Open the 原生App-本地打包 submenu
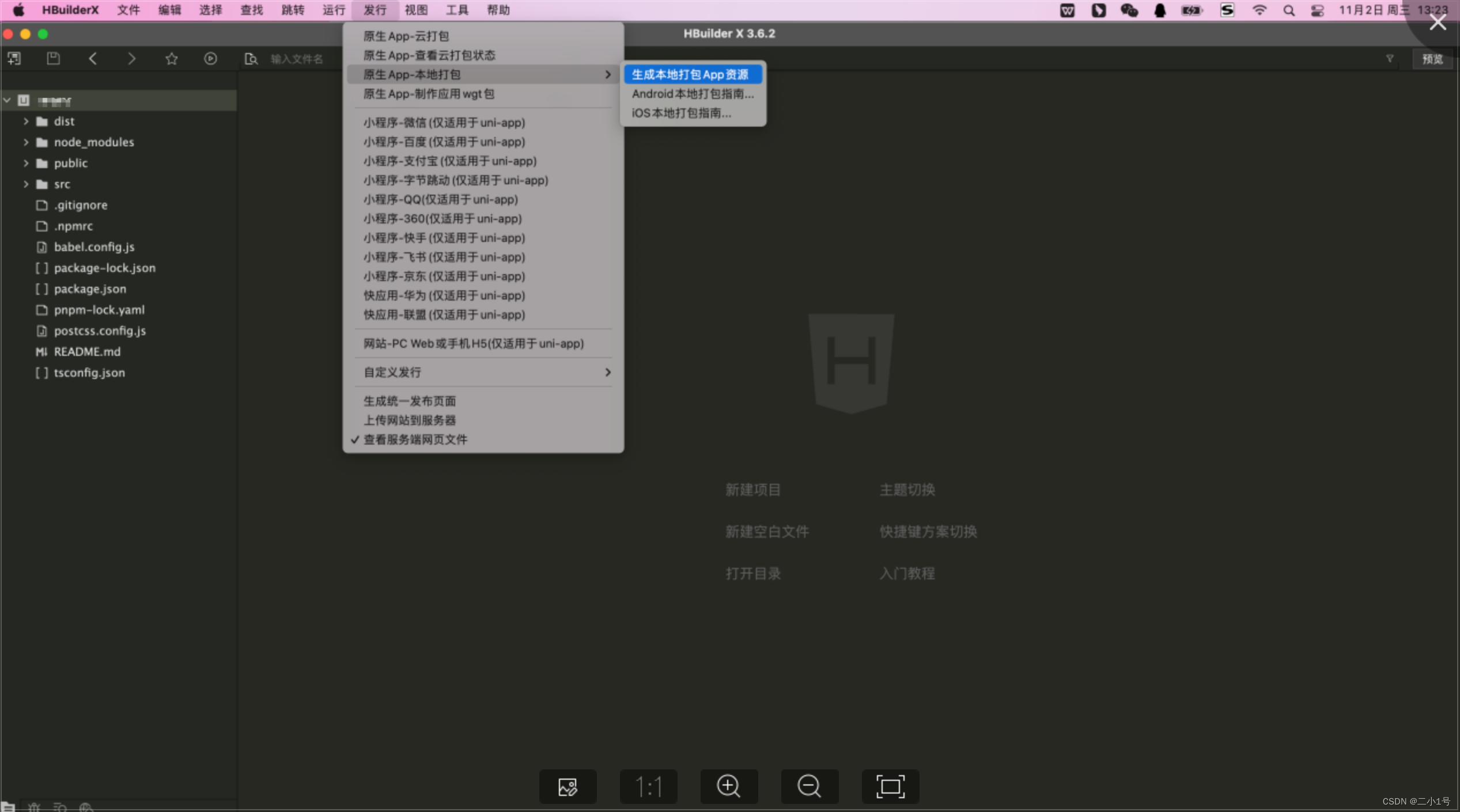The height and width of the screenshot is (812, 1460). 483,74
